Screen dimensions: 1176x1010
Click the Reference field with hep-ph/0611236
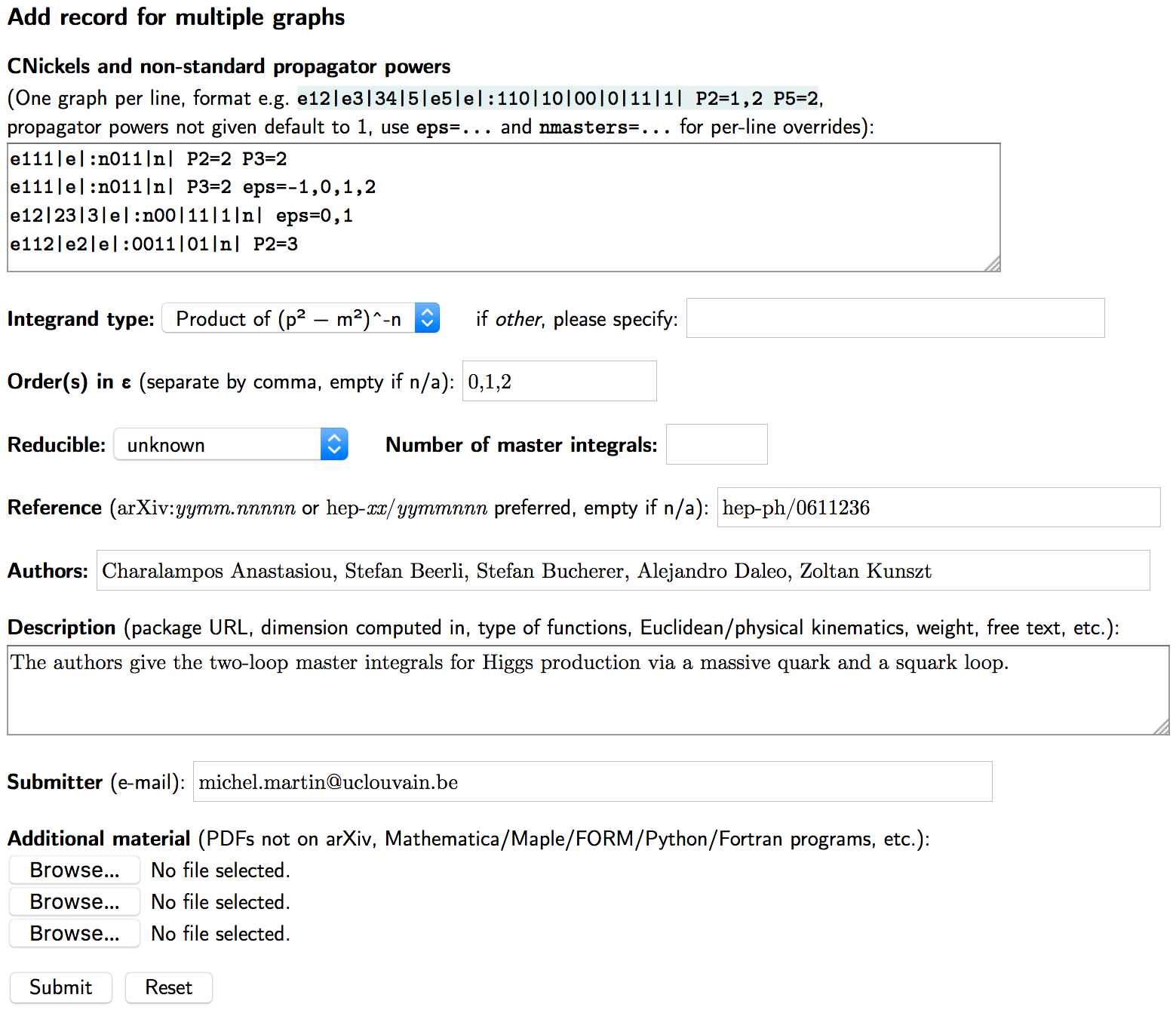pyautogui.click(x=938, y=508)
